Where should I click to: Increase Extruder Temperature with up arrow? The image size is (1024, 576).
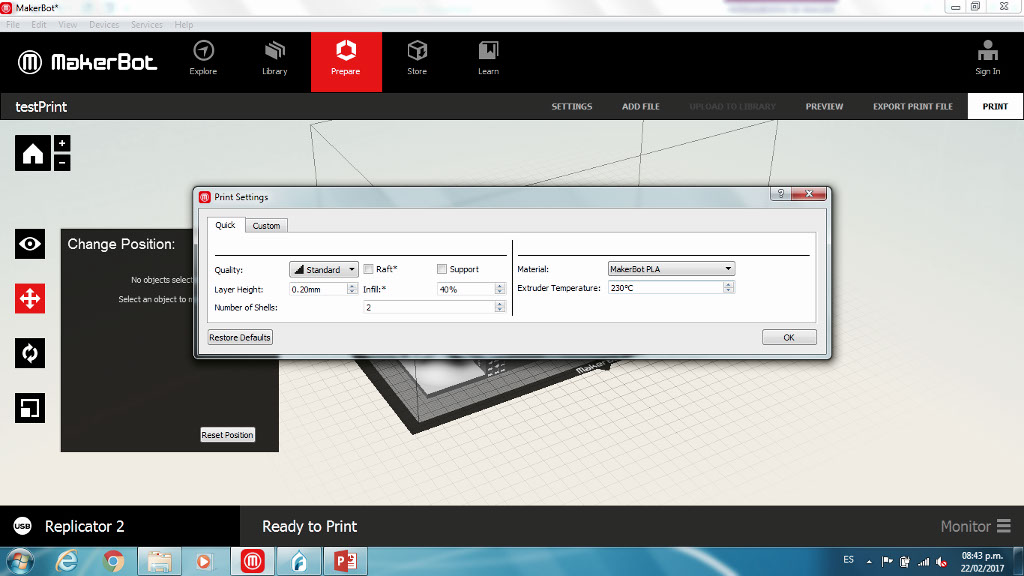tap(728, 284)
